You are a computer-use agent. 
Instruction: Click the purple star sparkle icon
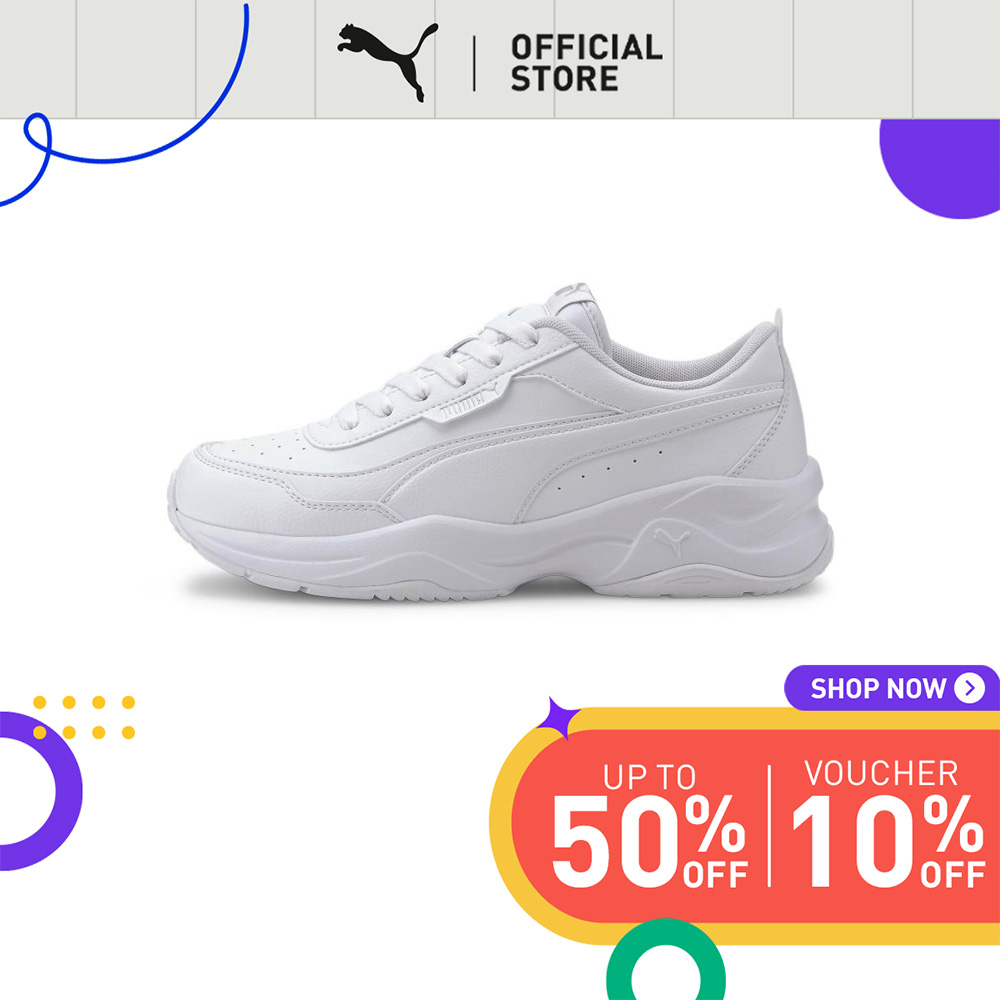point(559,719)
